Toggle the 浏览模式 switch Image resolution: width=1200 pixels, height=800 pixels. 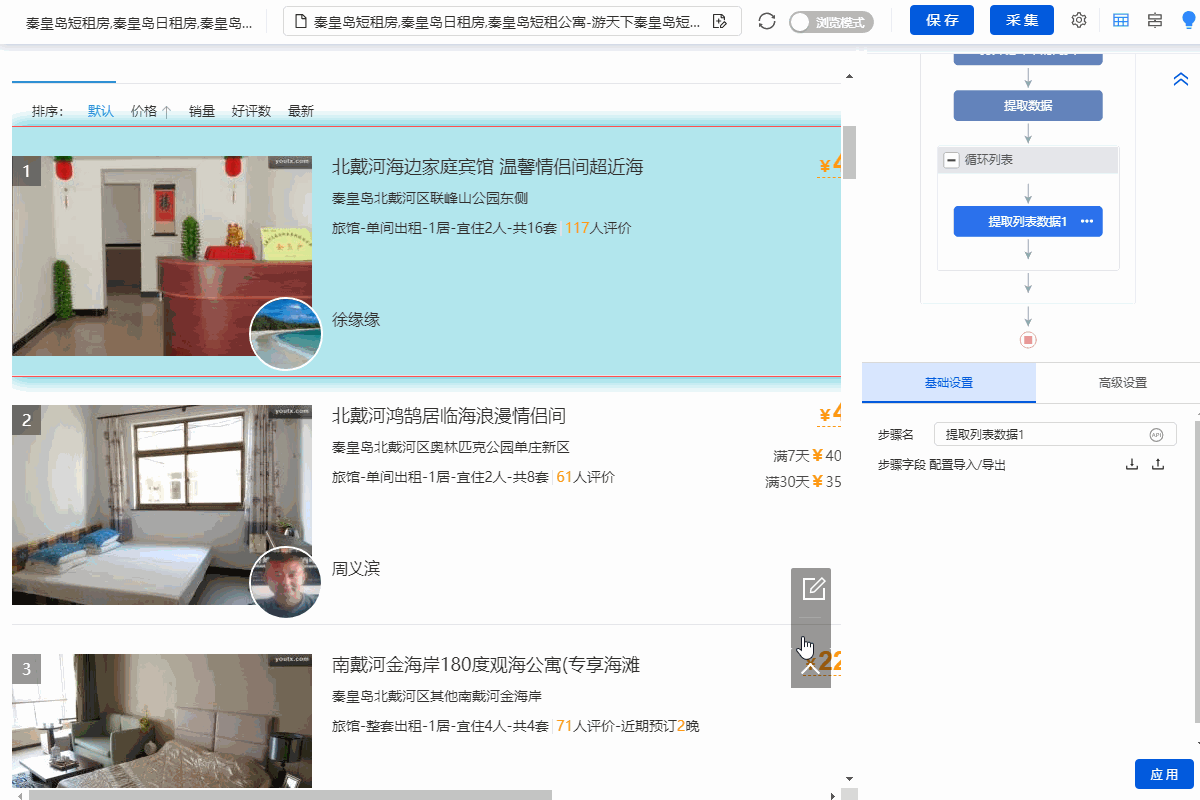831,21
